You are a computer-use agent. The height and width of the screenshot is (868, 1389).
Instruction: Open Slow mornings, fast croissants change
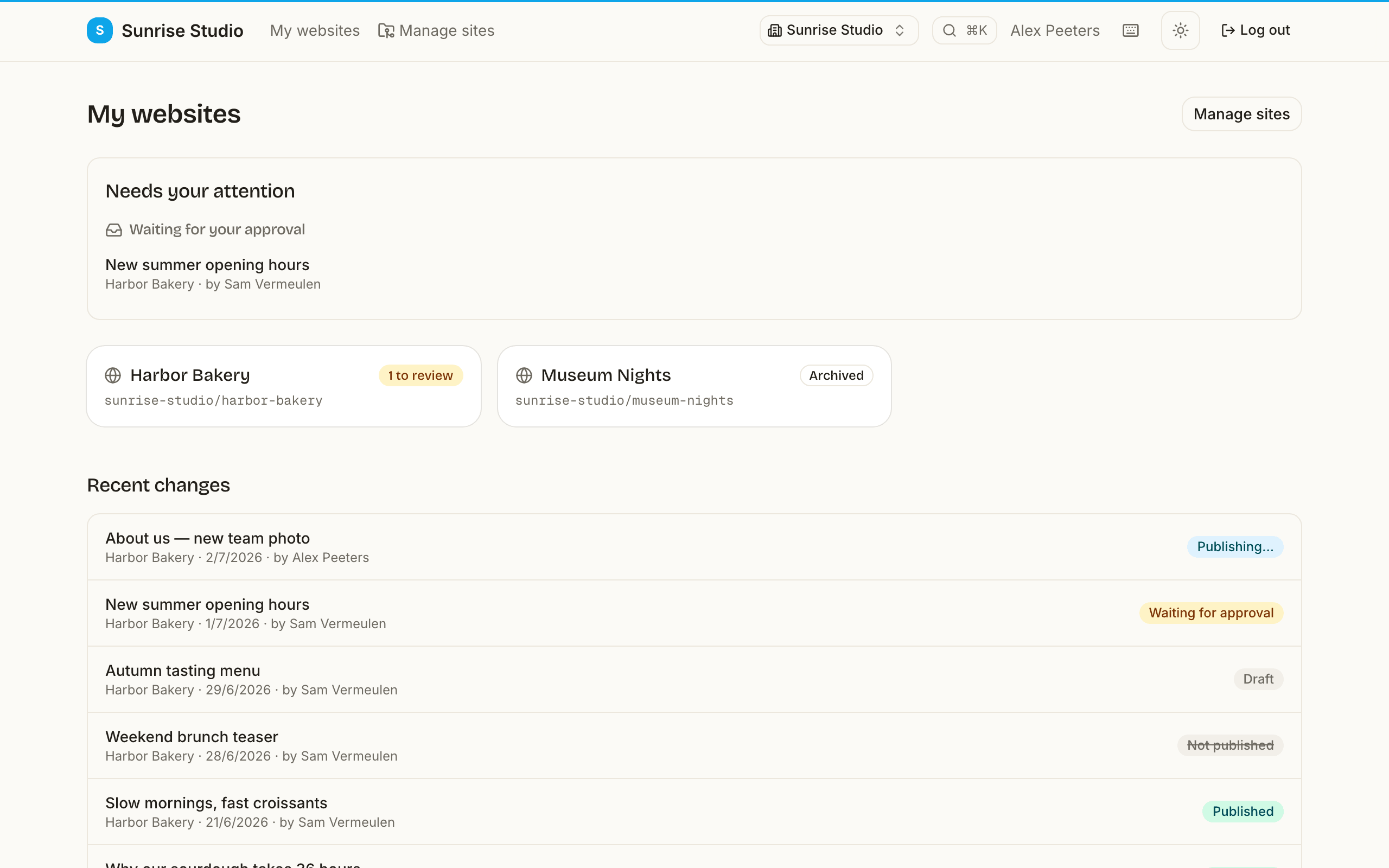click(x=694, y=812)
